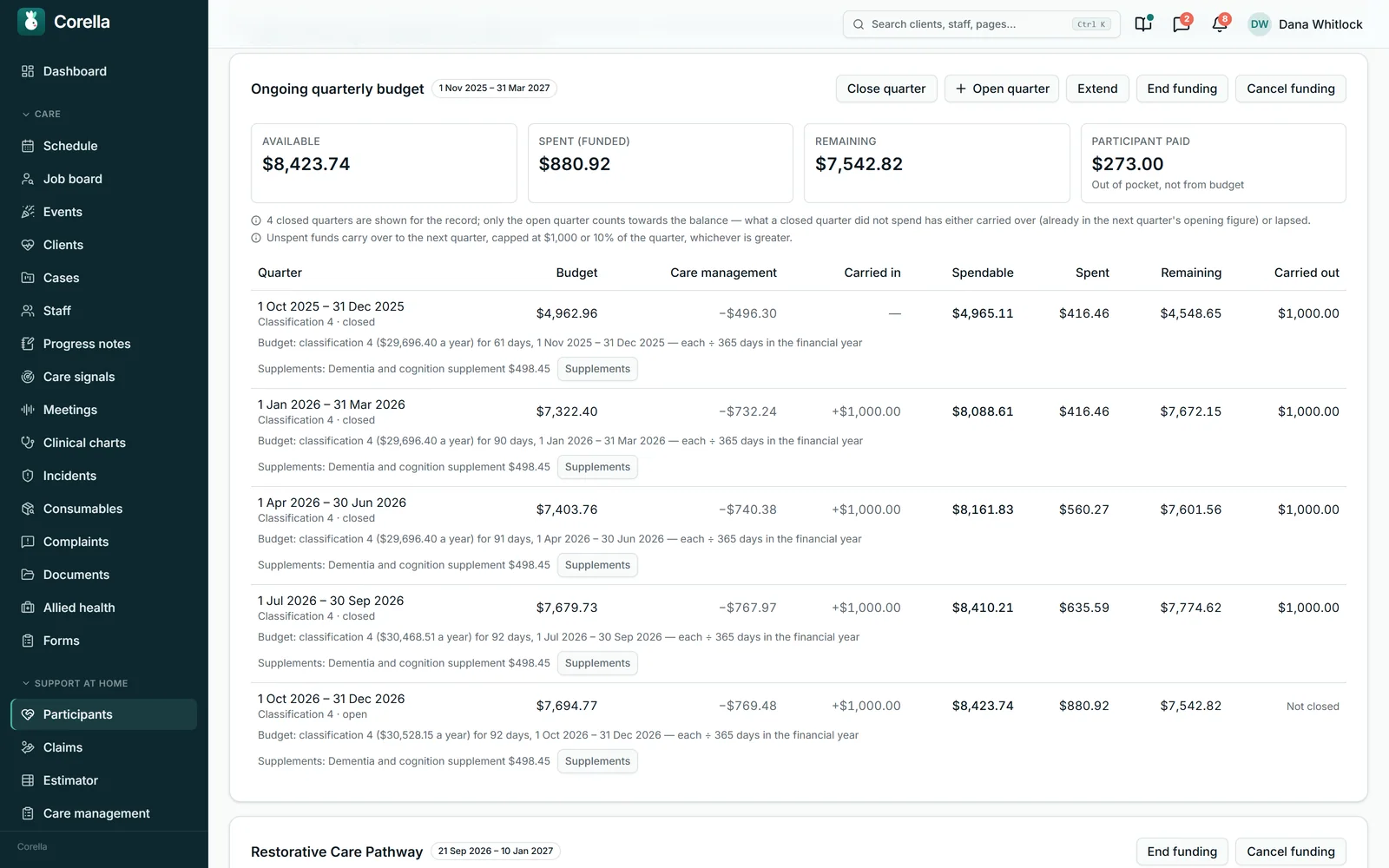Click the Close quarter button
The width and height of the screenshot is (1389, 868).
point(886,89)
